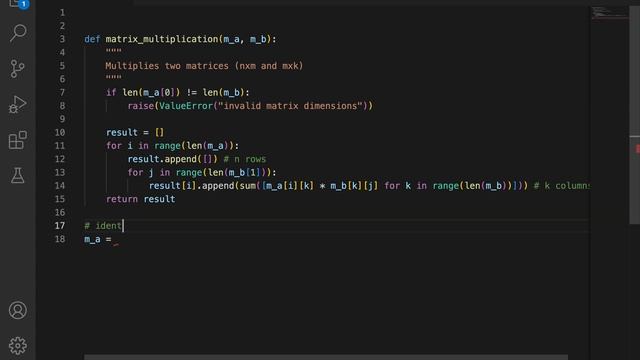Click 'return result' statement

click(x=140, y=199)
